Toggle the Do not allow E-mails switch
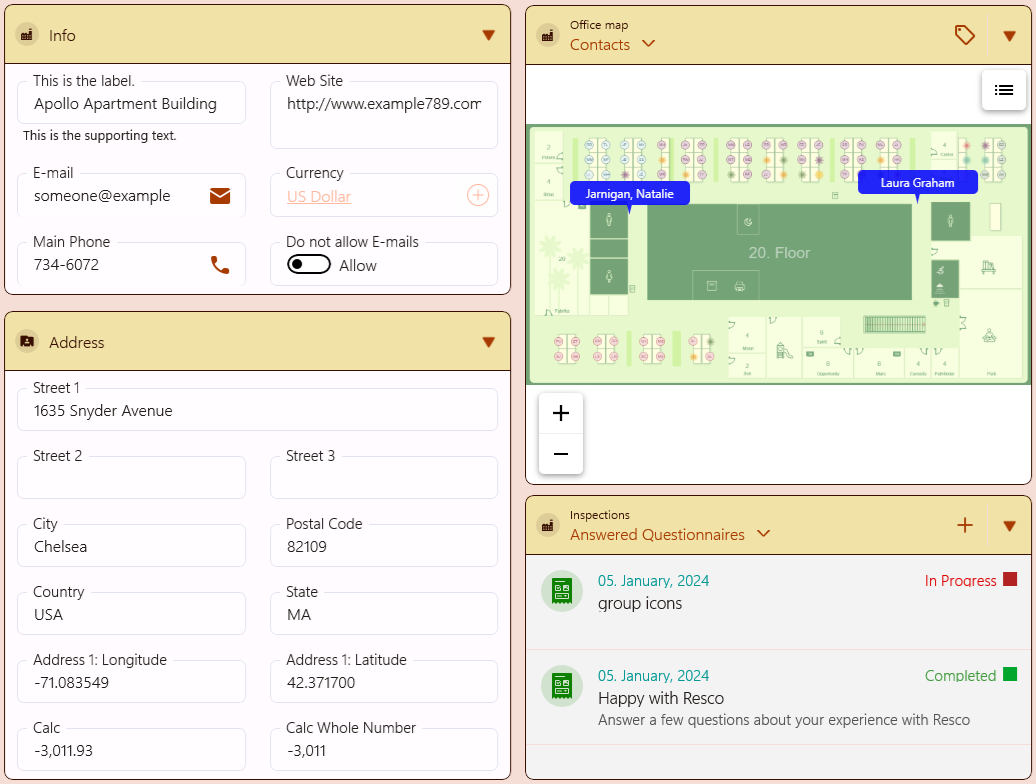 [309, 265]
